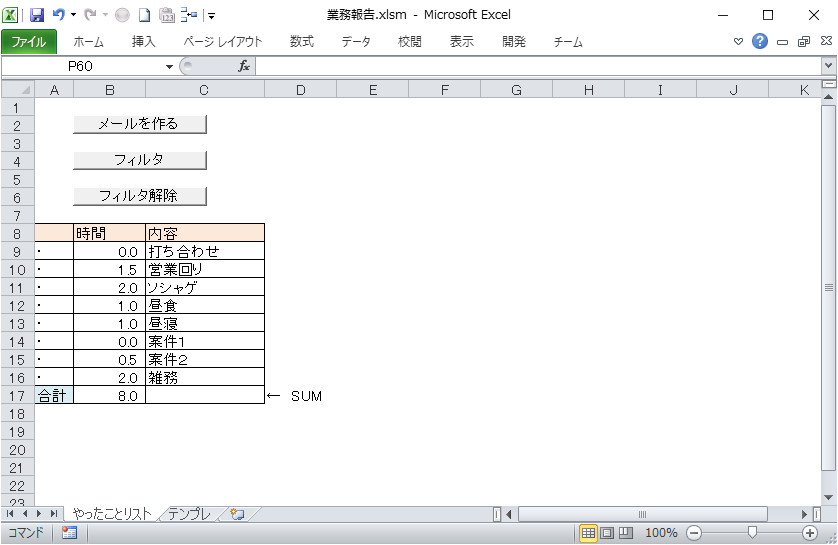Go to next sheet tab navigation arrow
The height and width of the screenshot is (545, 838).
pos(38,513)
